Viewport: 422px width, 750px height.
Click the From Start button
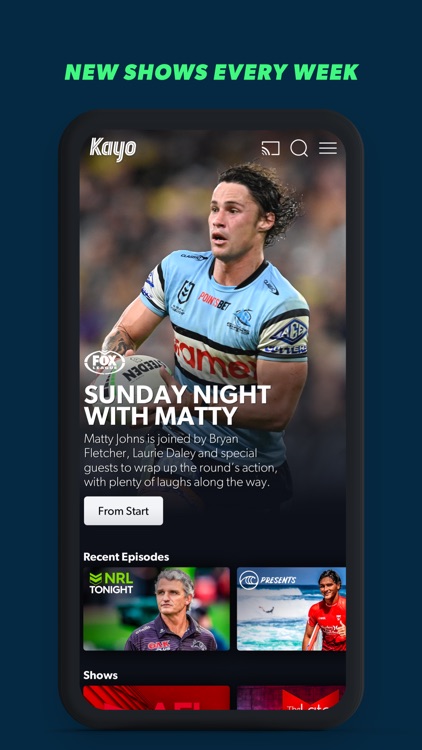pyautogui.click(x=123, y=511)
